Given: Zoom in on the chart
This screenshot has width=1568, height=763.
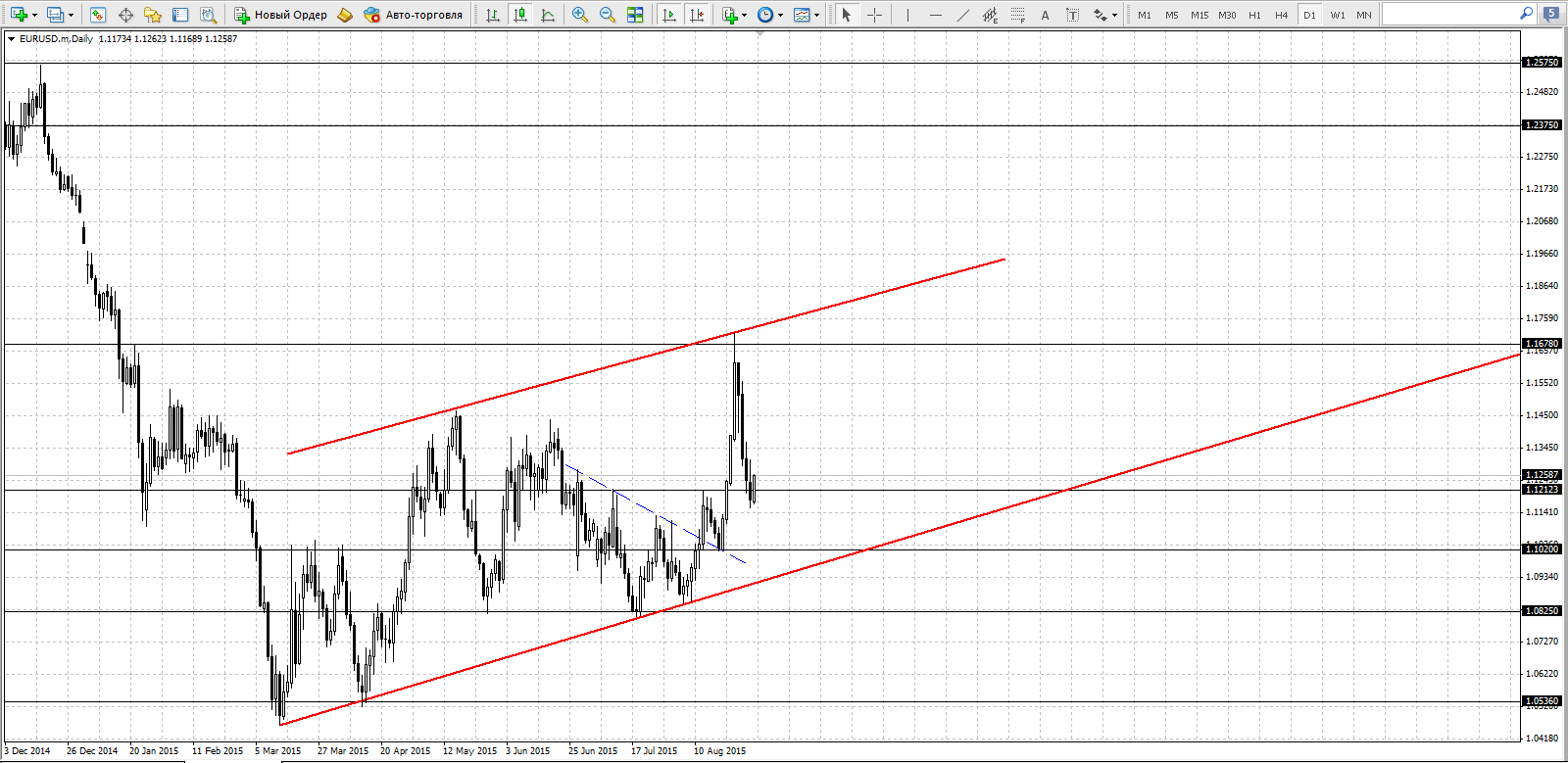Looking at the screenshot, I should [x=580, y=15].
